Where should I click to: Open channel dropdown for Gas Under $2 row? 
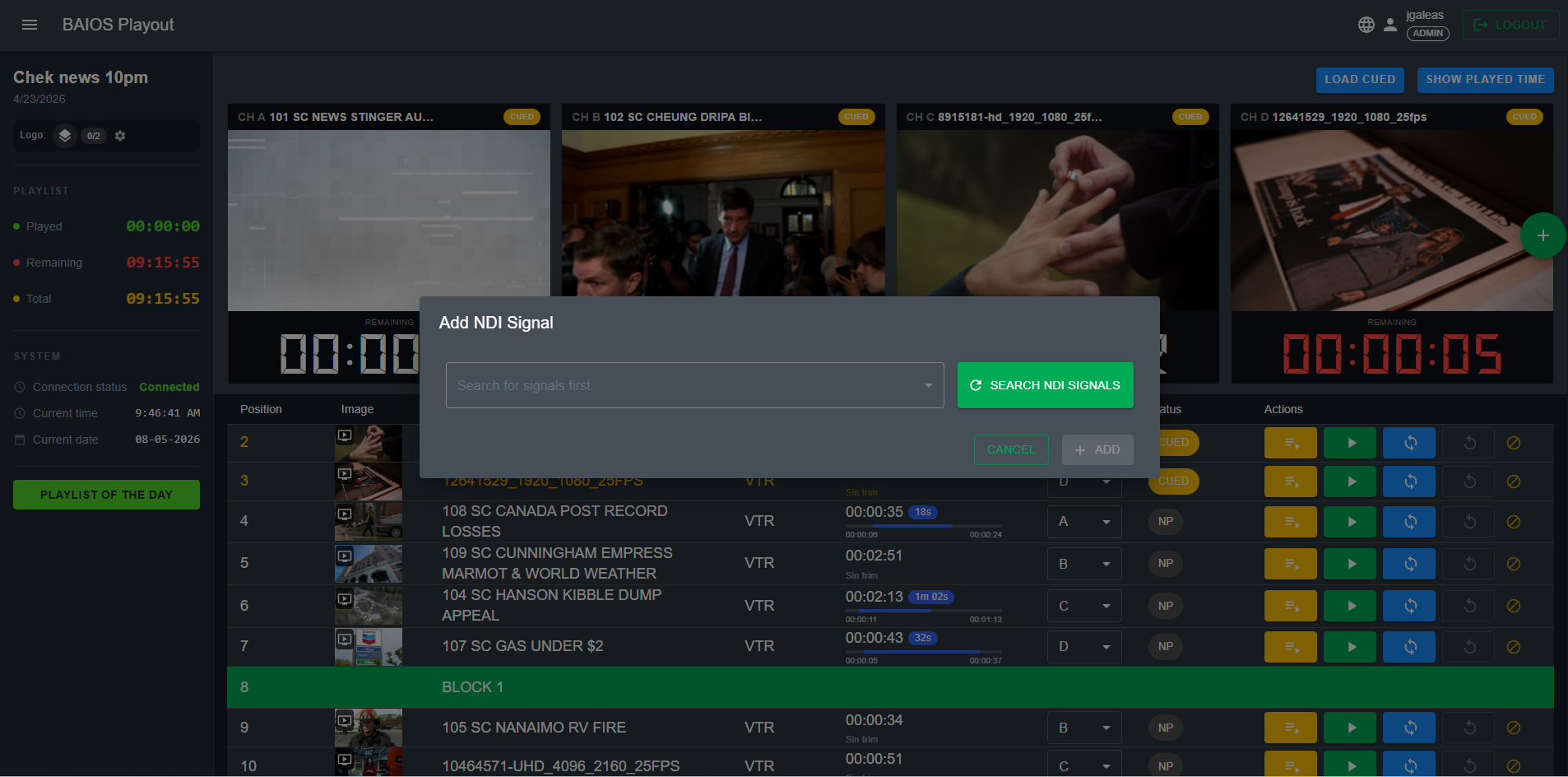(1084, 647)
